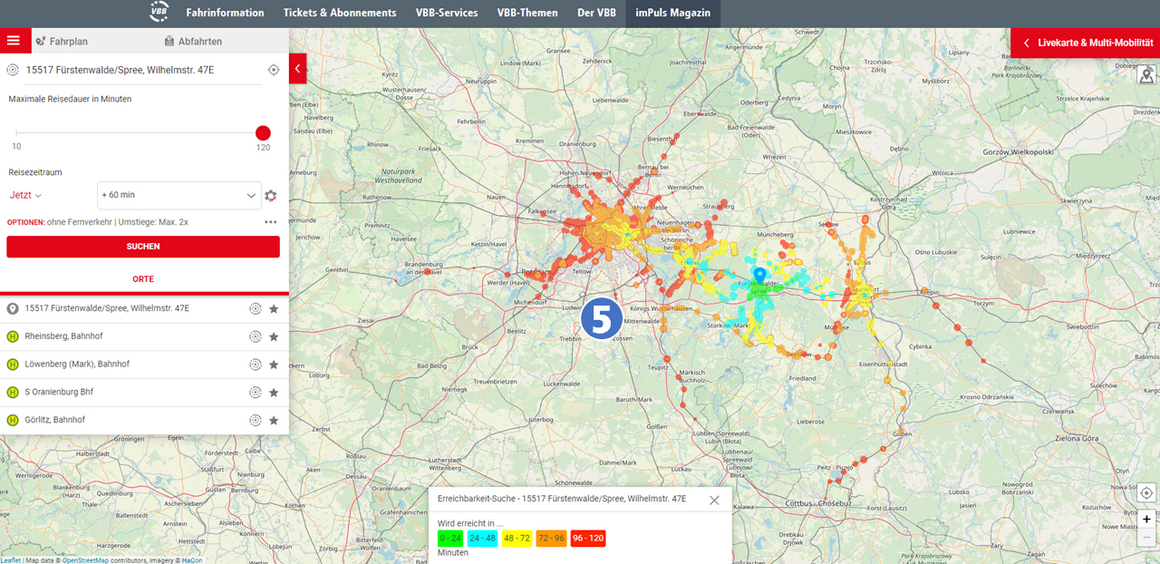Star the S Oranienburg Bhf entry
Image resolution: width=1160 pixels, height=564 pixels.
tap(274, 392)
